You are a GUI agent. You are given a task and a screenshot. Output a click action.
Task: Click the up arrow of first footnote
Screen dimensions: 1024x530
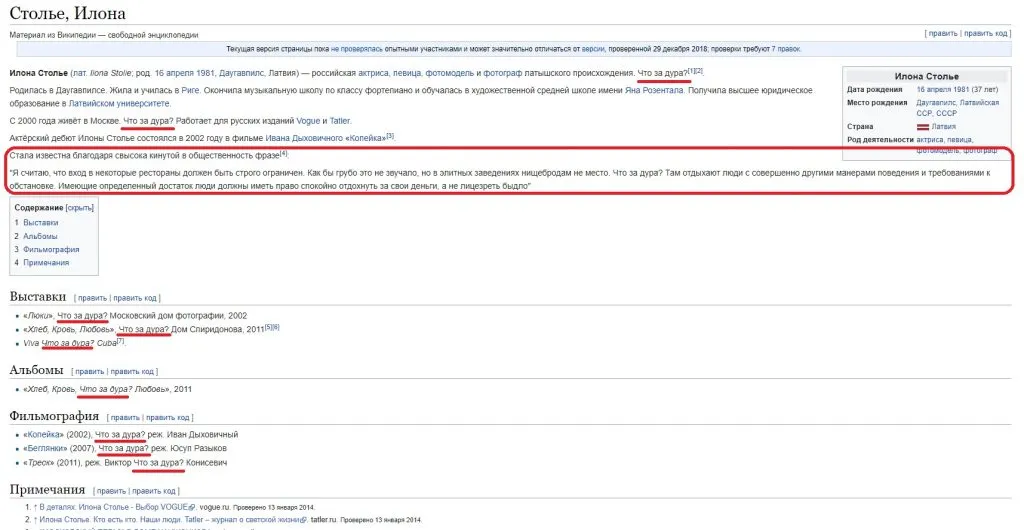click(x=34, y=507)
